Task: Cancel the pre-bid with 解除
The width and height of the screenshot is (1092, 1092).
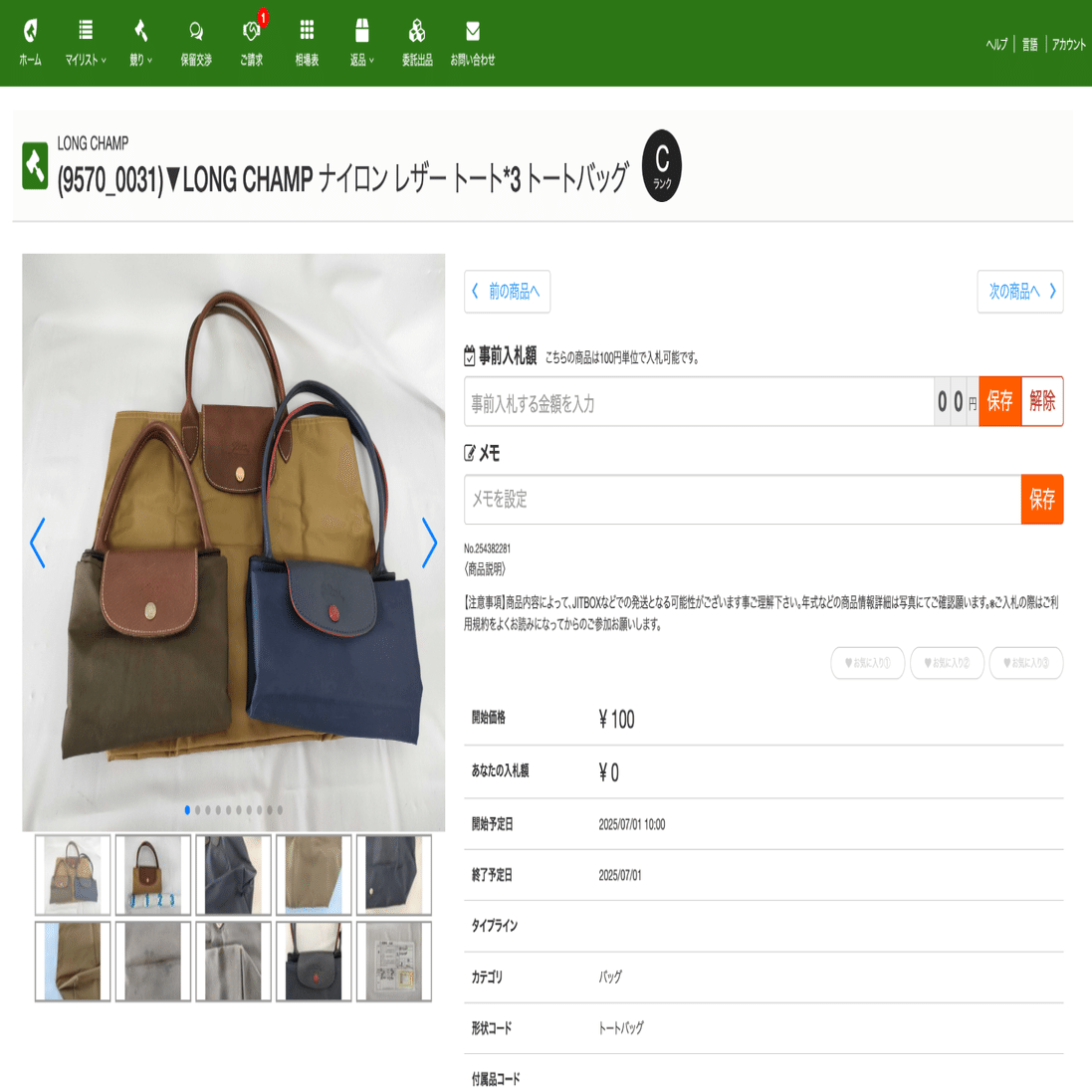Action: pyautogui.click(x=1042, y=402)
